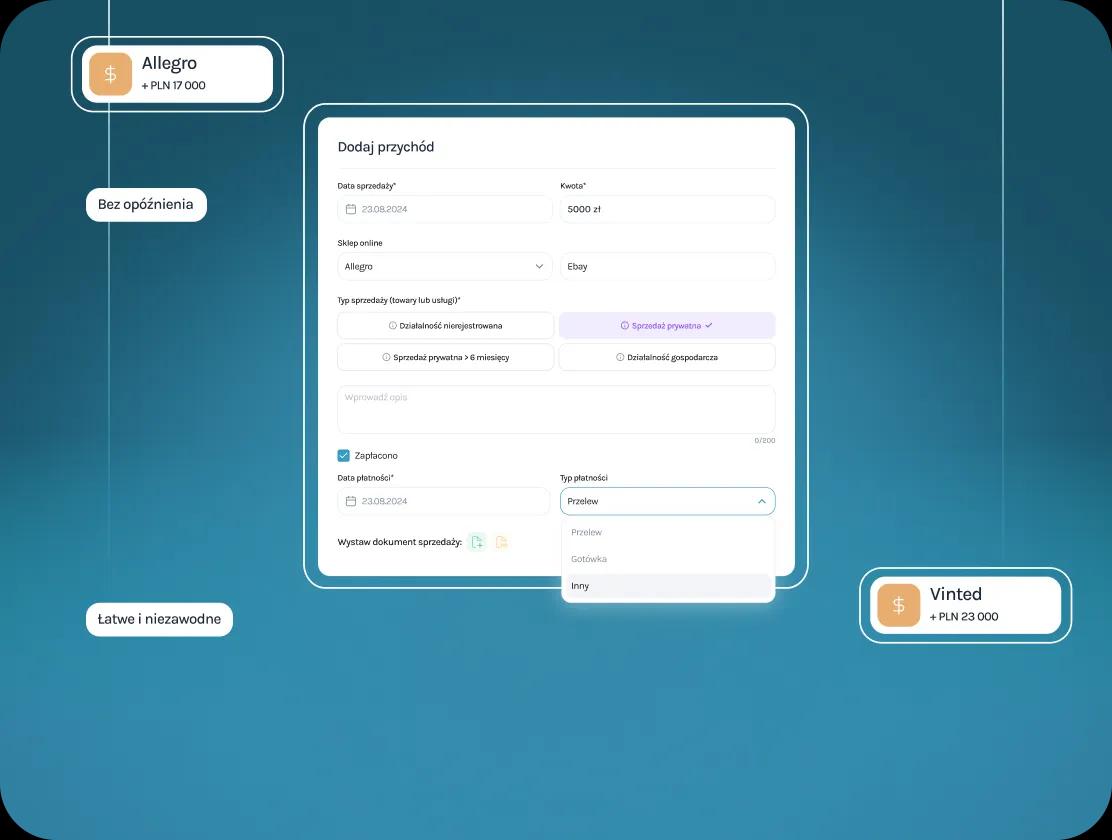
Task: Click the calendar icon in Data płatności
Action: point(351,501)
